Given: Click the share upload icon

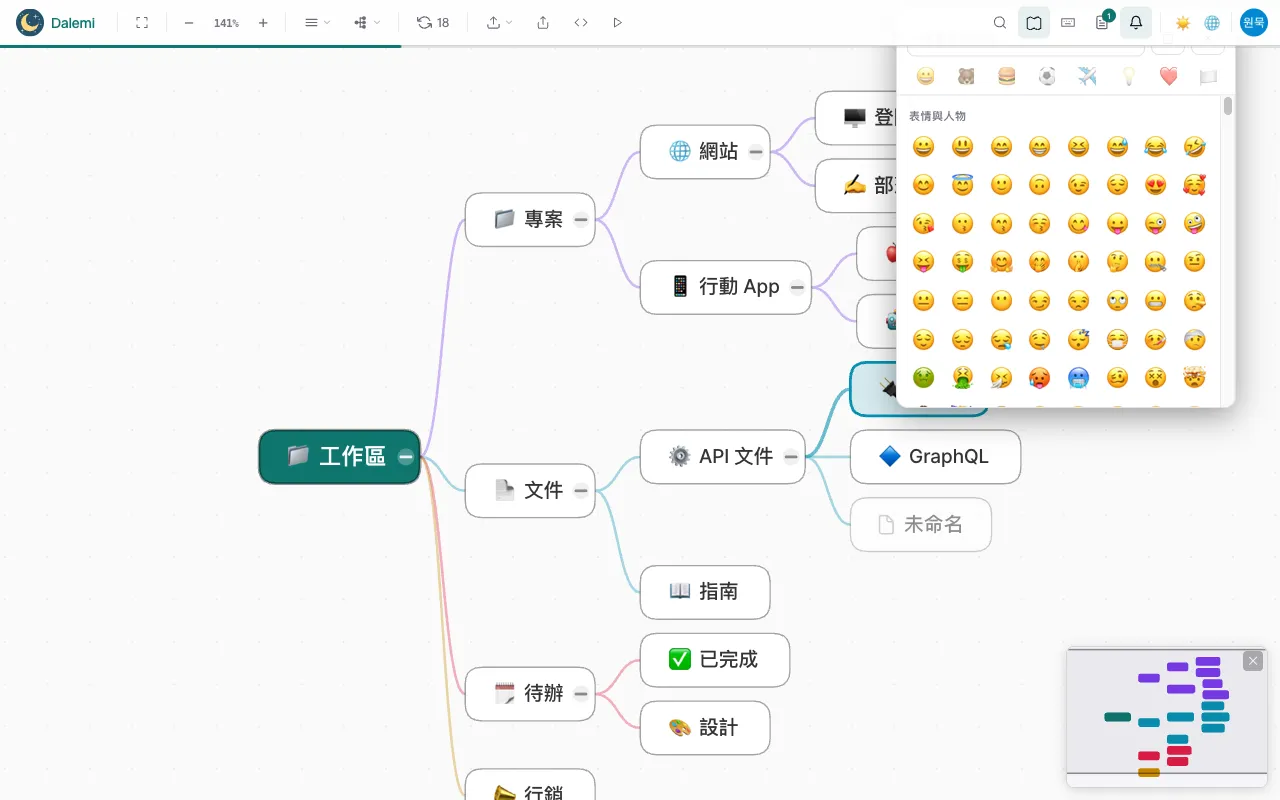Looking at the screenshot, I should pos(543,22).
